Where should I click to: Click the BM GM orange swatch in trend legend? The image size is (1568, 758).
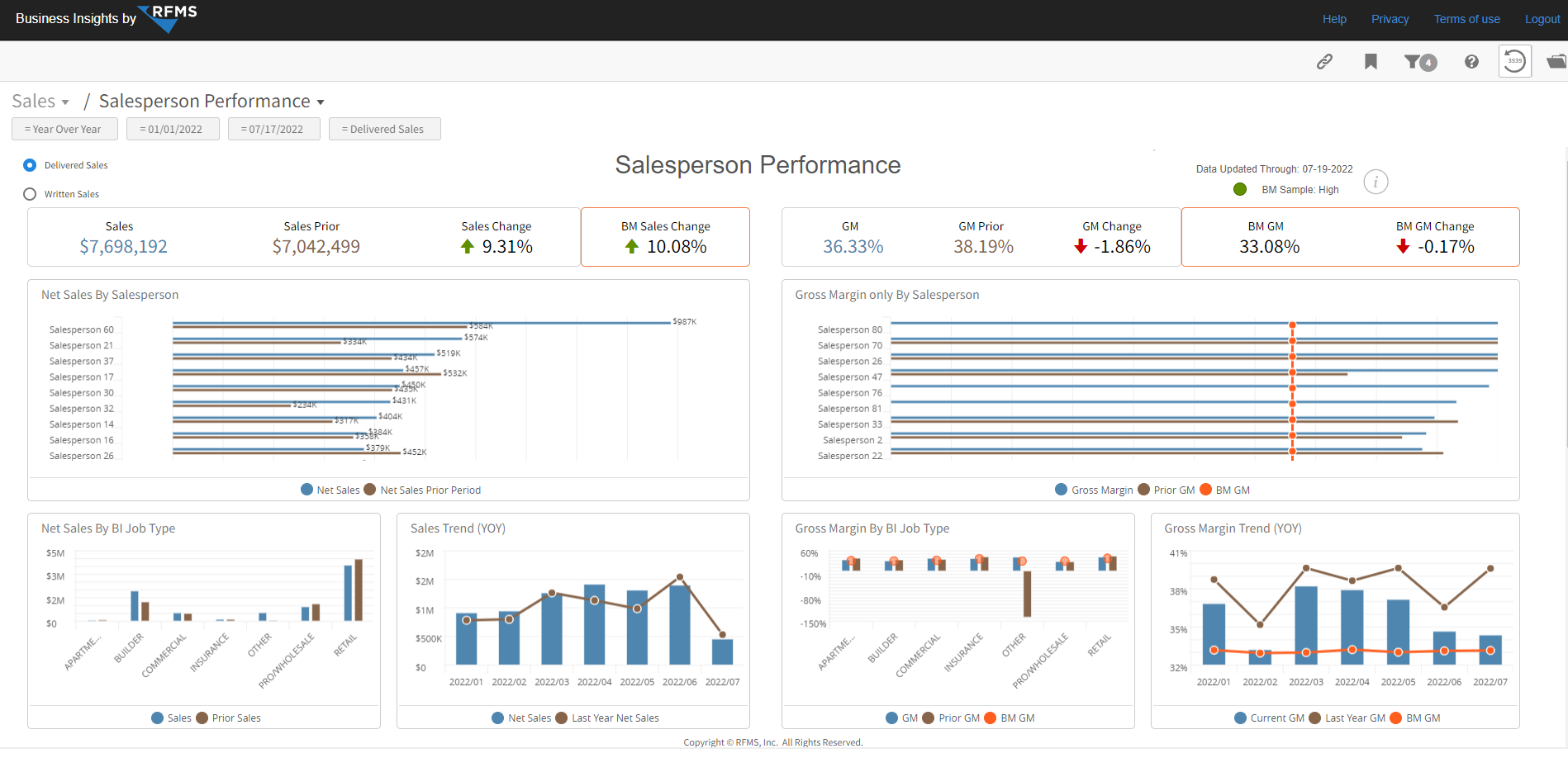[x=1395, y=718]
